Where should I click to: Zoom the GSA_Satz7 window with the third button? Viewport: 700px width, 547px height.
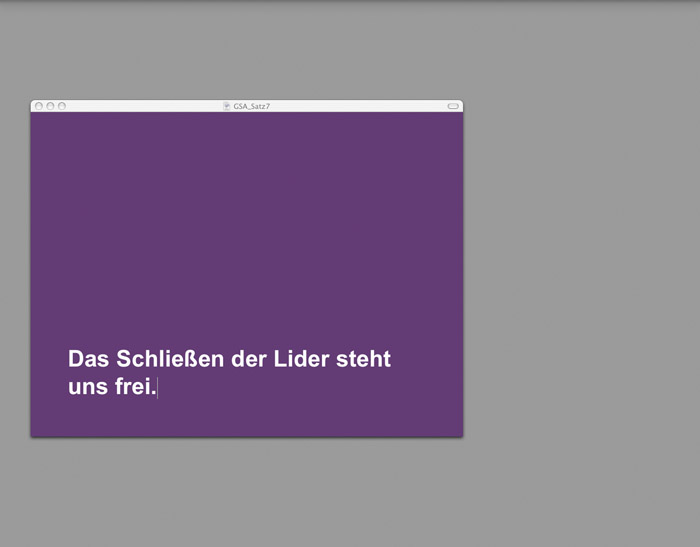(62, 106)
